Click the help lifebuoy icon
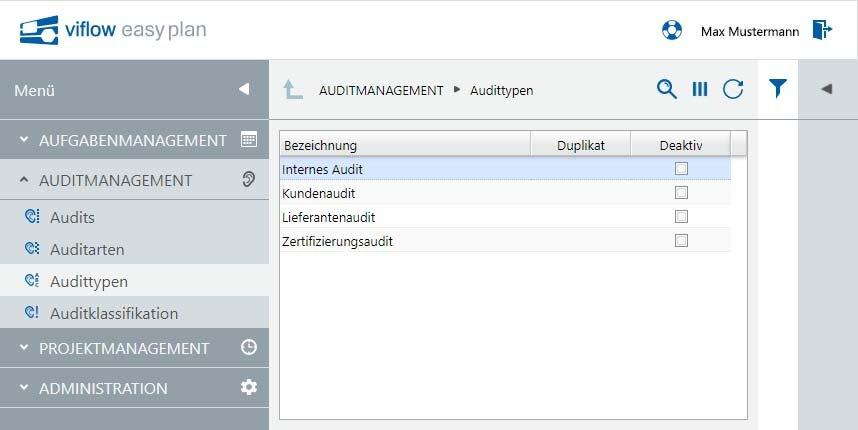858x430 pixels. [x=672, y=30]
